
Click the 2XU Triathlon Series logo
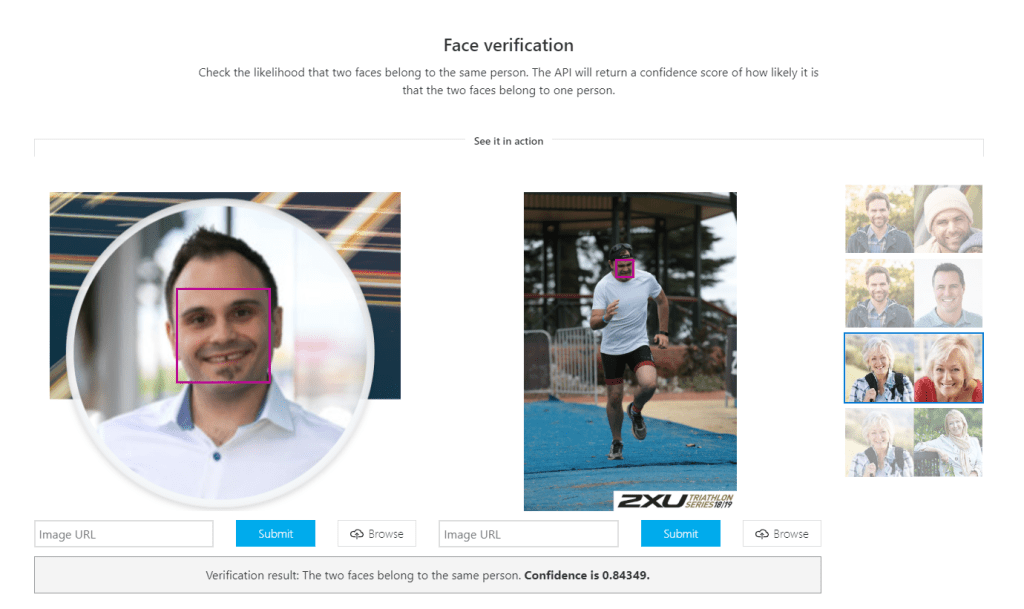click(x=675, y=501)
